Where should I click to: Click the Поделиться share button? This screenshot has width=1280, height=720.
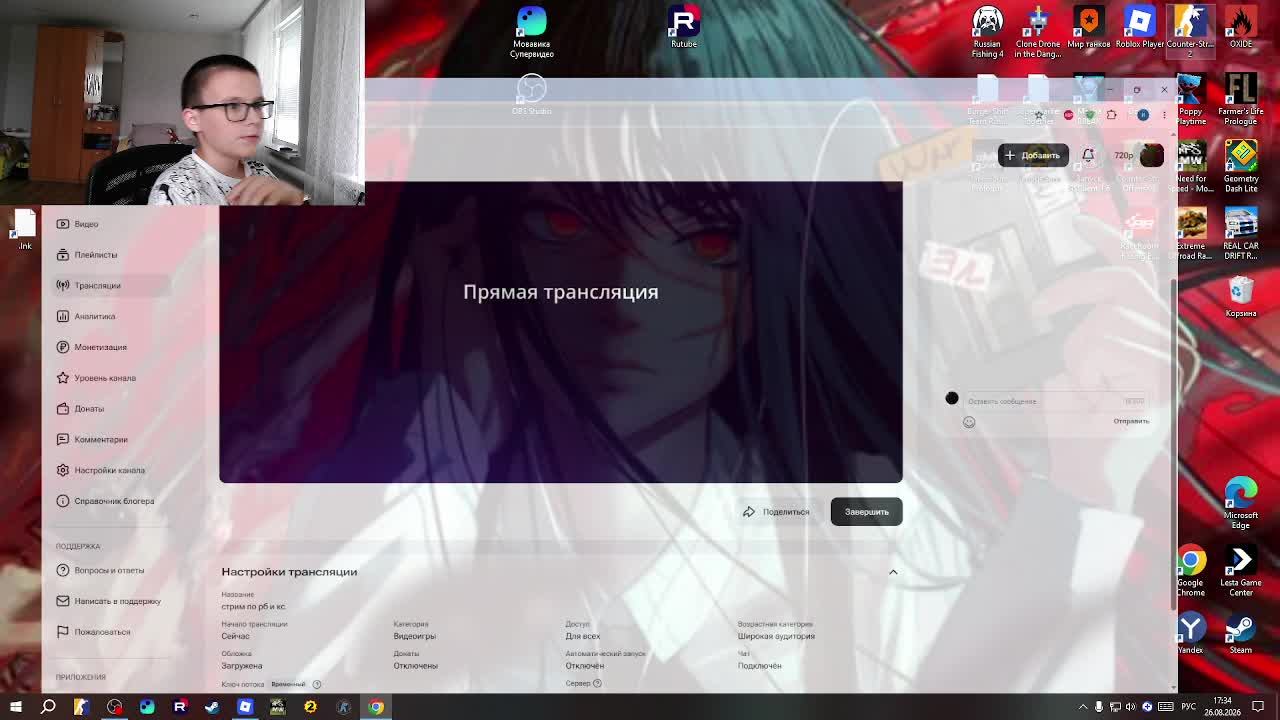pyautogui.click(x=776, y=512)
